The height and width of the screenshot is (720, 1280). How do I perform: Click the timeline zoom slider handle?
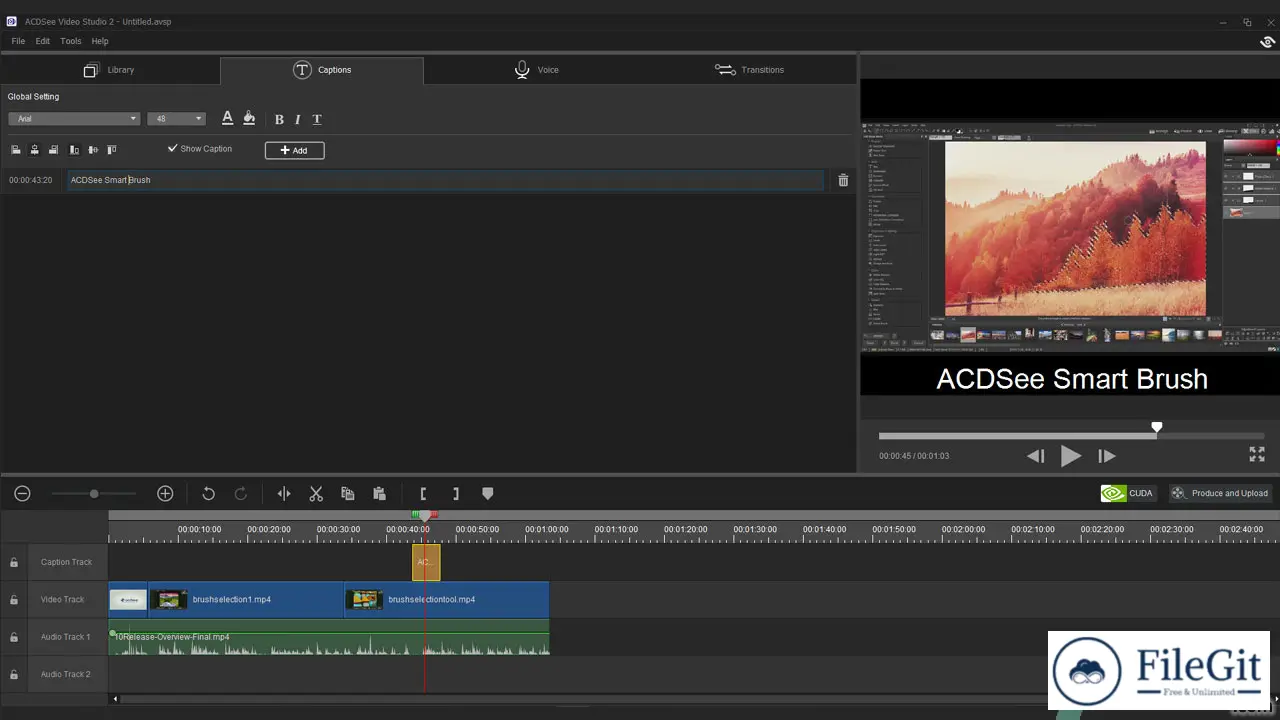pos(94,494)
